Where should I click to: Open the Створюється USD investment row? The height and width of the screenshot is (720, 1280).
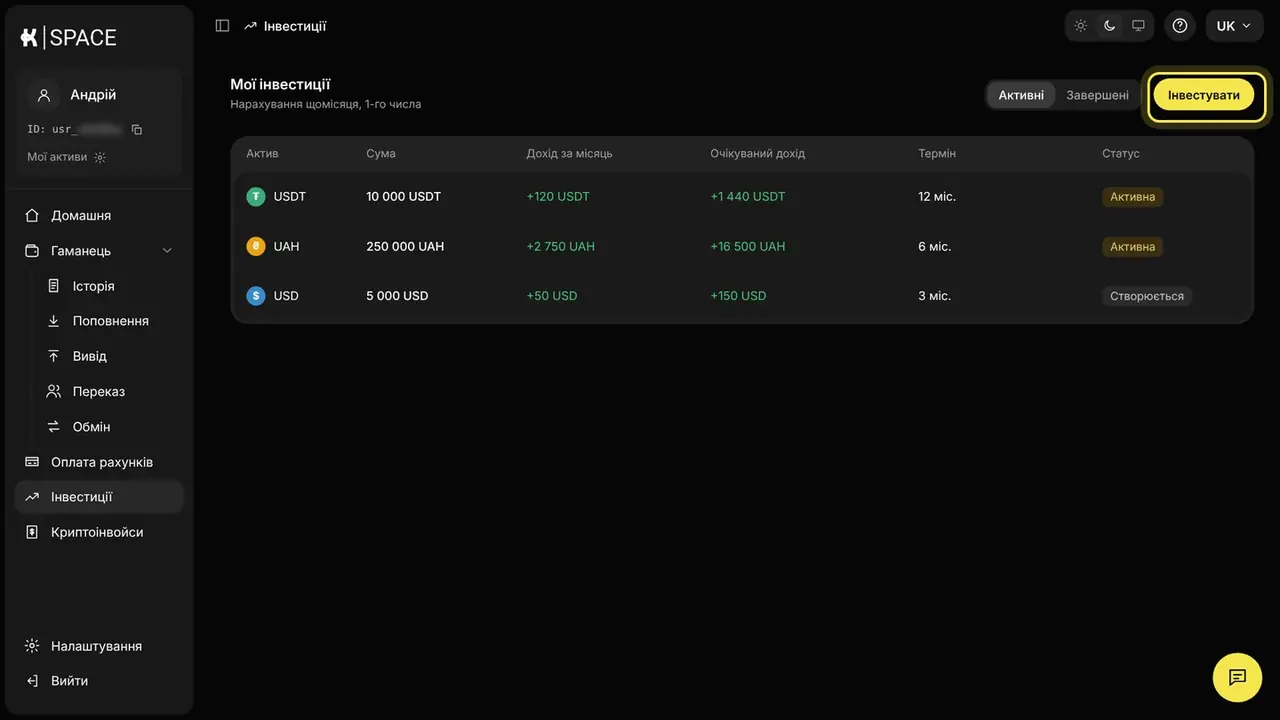coord(742,296)
